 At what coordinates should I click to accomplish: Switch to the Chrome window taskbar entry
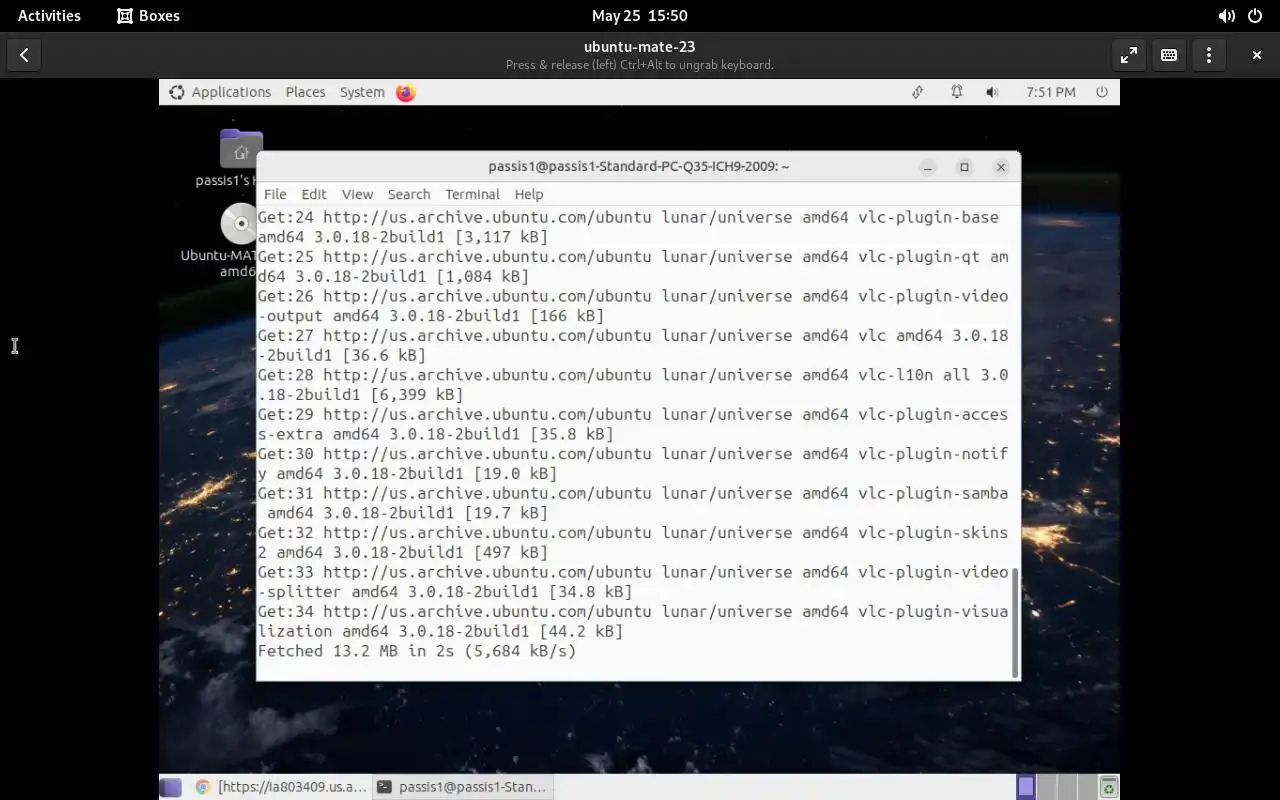(x=280, y=787)
